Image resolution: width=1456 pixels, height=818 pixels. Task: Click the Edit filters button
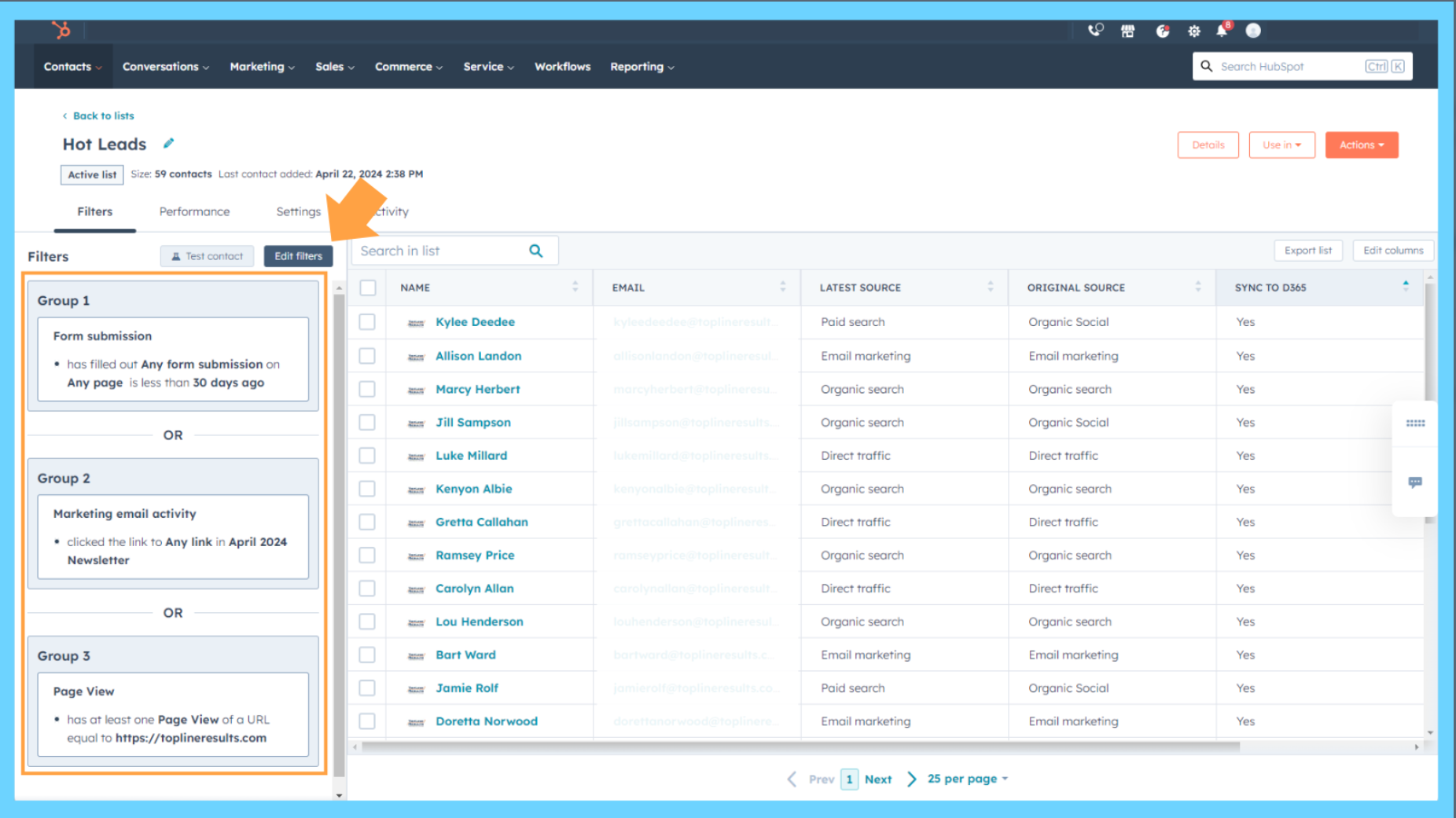click(298, 256)
